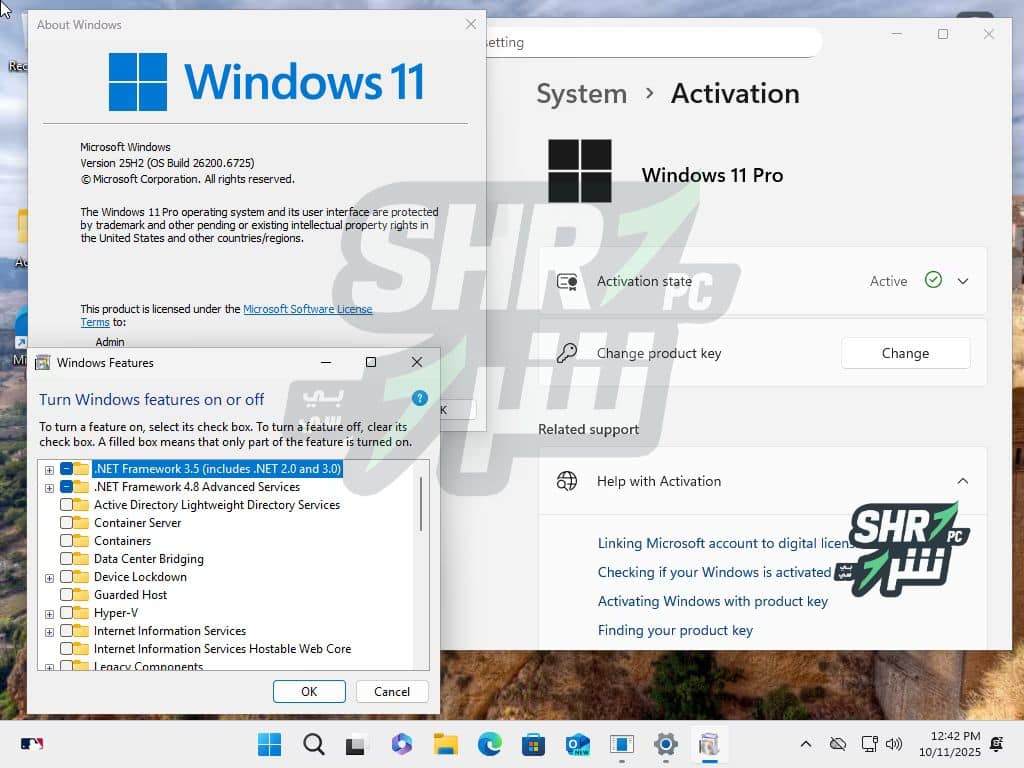The height and width of the screenshot is (768, 1024).
Task: Check the Guarded Host checkbox
Action: [x=67, y=595]
